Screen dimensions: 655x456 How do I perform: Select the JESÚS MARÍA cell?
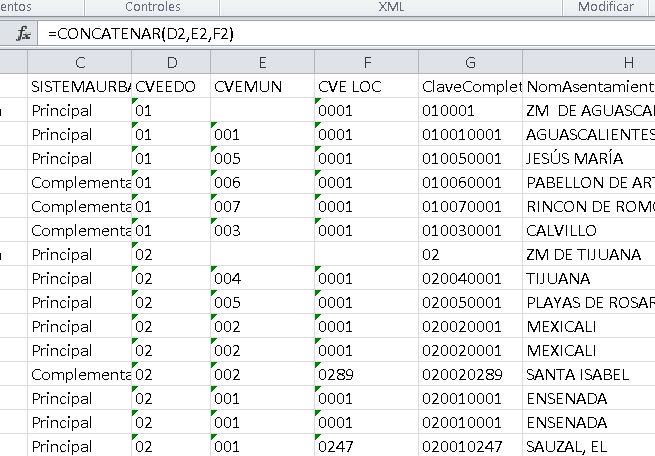[589, 158]
